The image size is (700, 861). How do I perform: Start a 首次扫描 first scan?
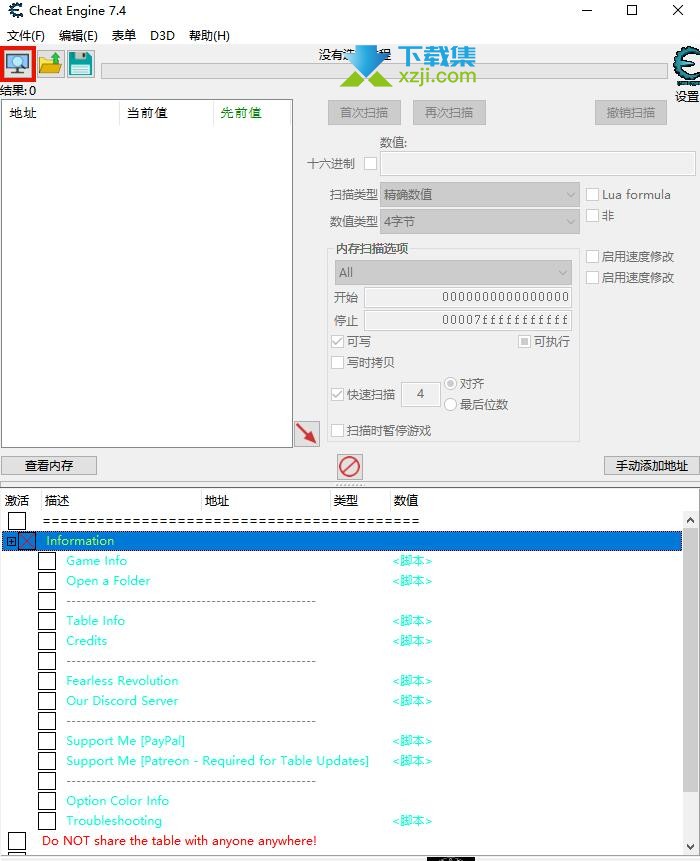(364, 113)
